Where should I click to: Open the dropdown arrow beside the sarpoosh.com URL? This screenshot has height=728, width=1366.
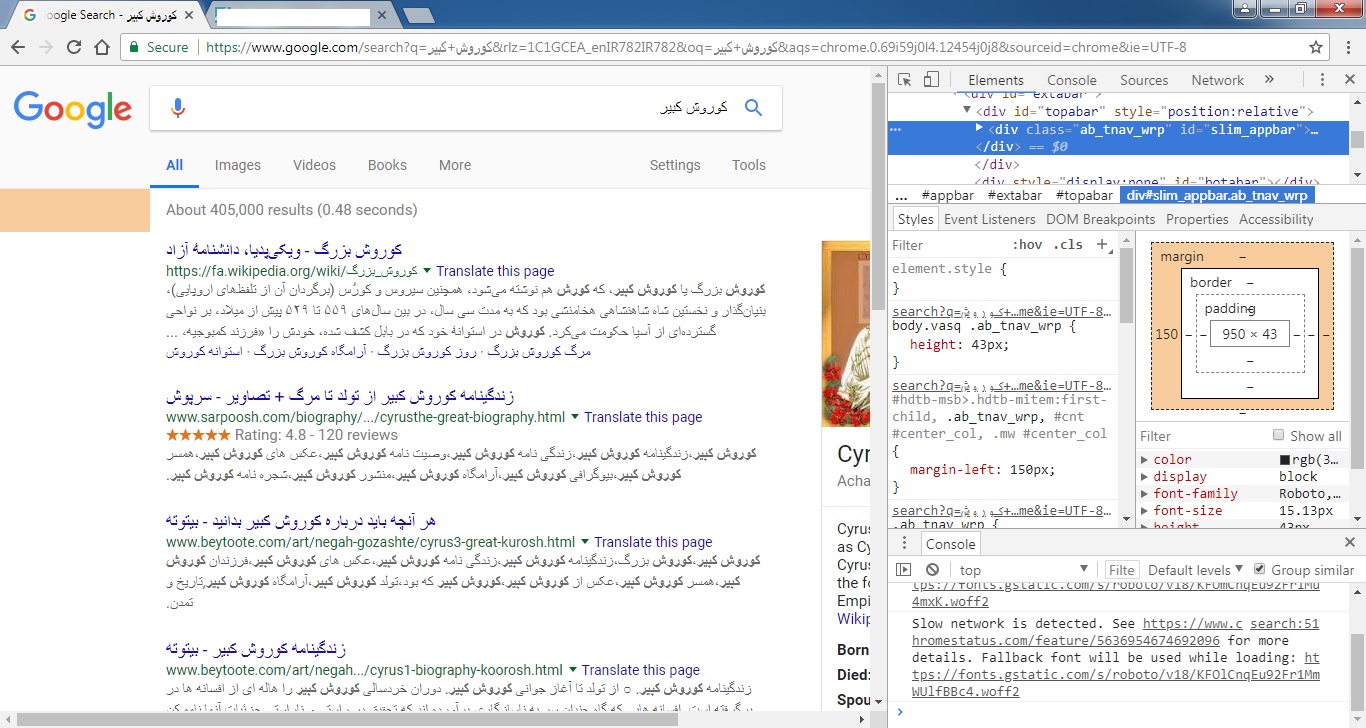click(575, 417)
